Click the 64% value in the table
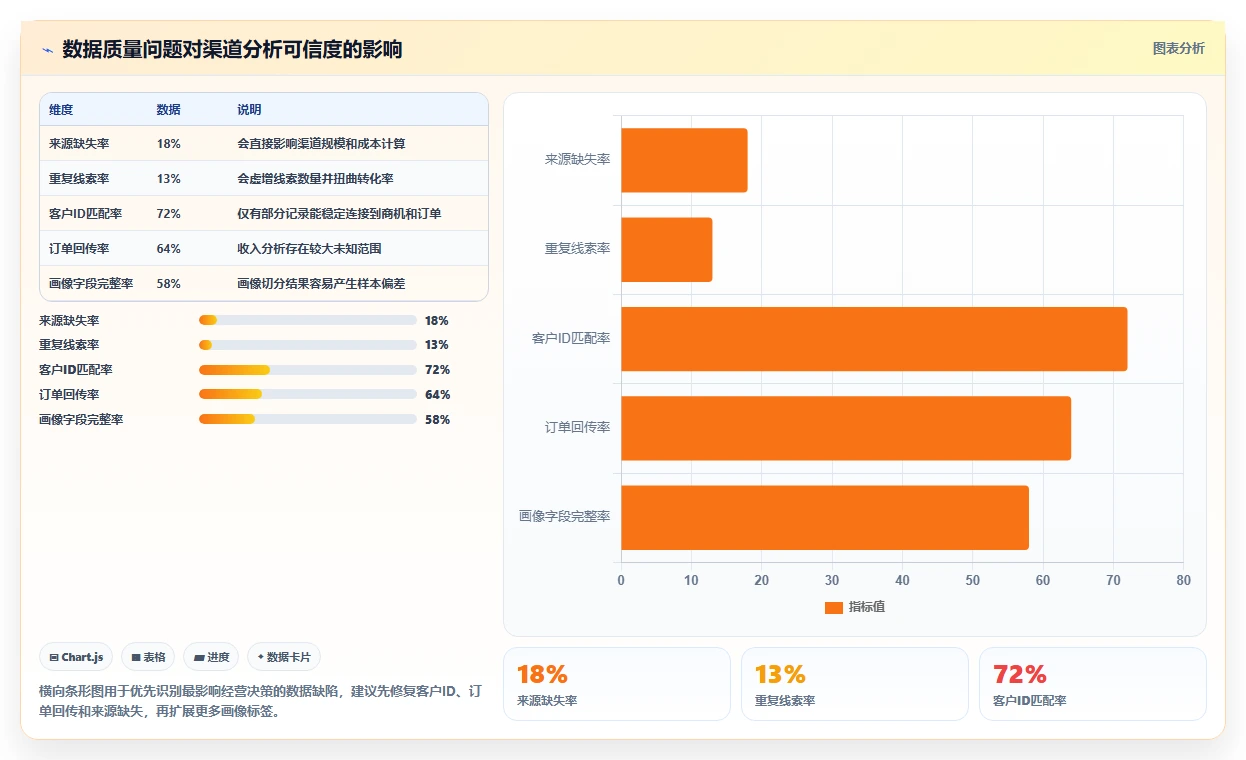Image resolution: width=1246 pixels, height=760 pixels. coord(169,249)
